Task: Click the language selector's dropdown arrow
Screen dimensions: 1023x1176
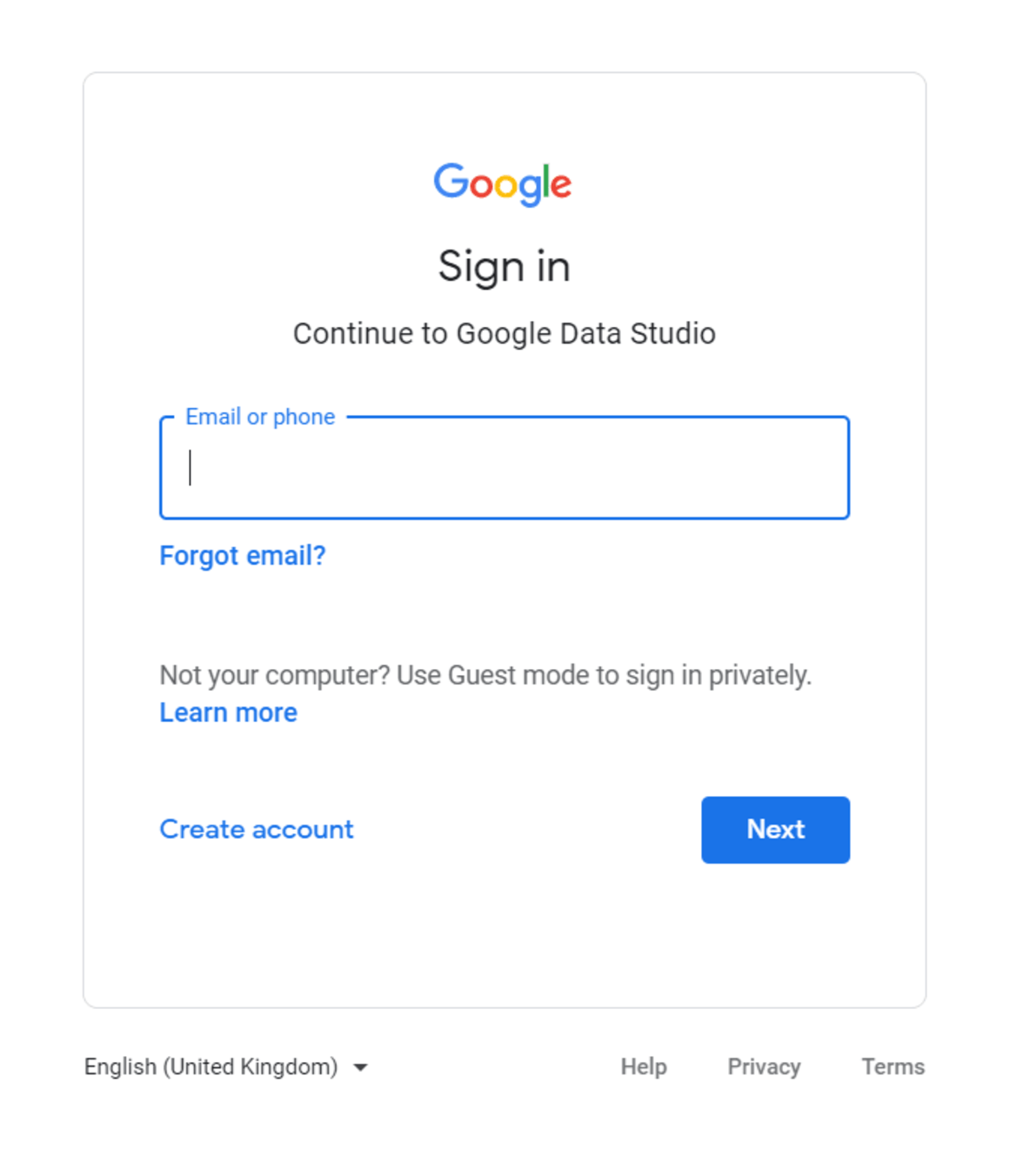Action: 359,1067
